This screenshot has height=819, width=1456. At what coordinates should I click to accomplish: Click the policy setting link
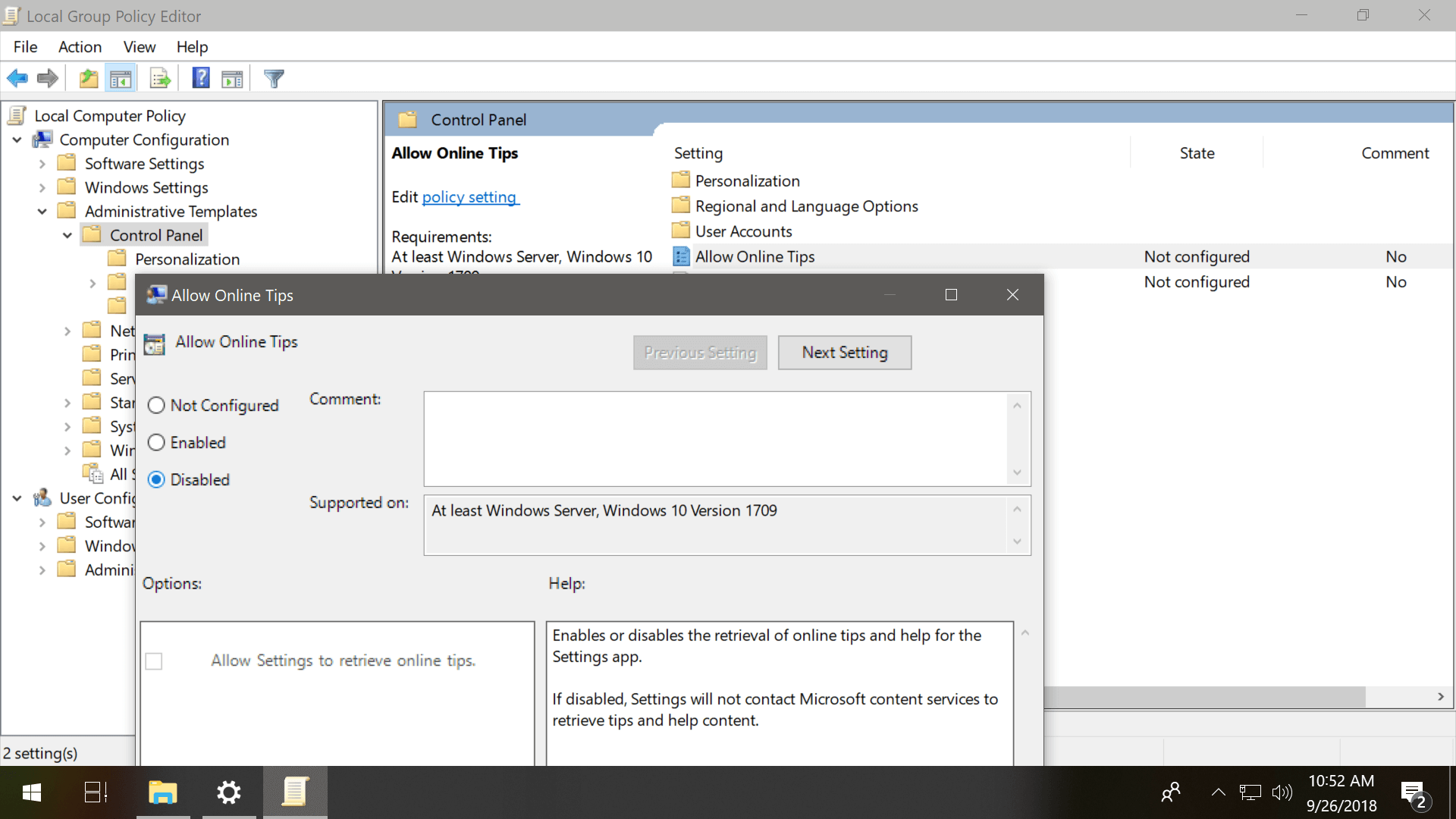coord(469,197)
